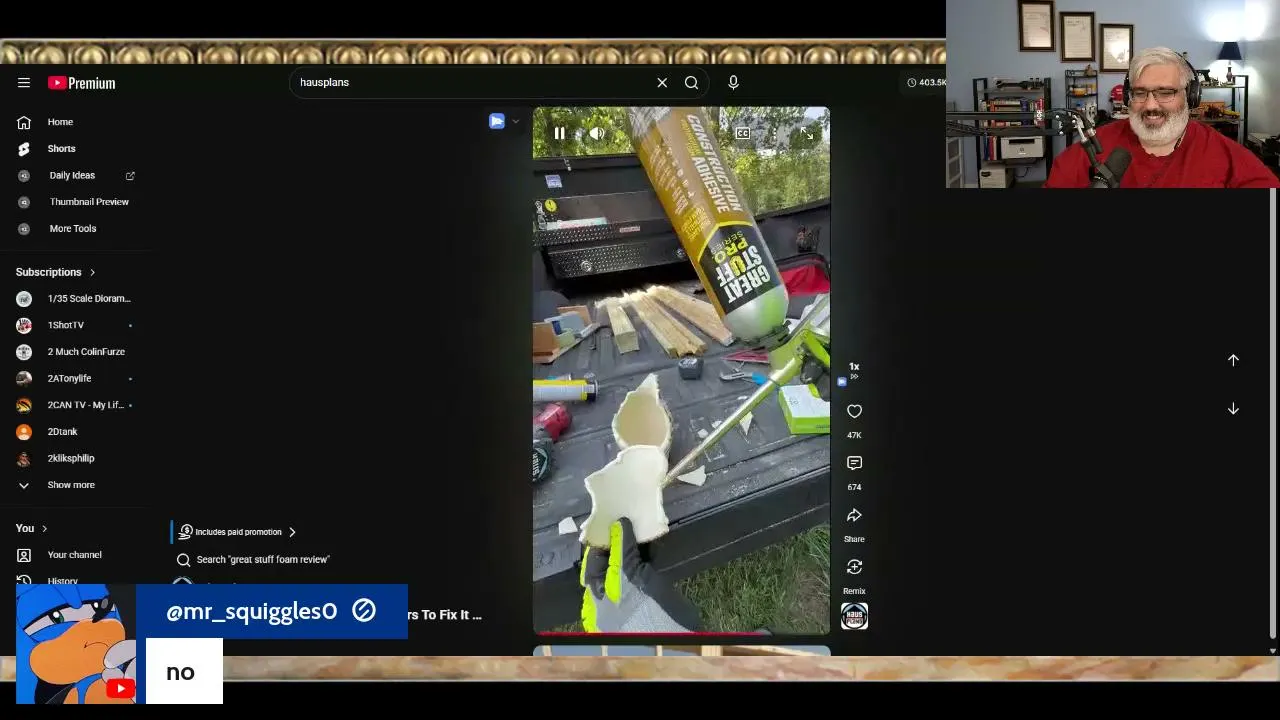Open the 2 Much ColinFurze subscription
This screenshot has height=720, width=1280.
86,352
